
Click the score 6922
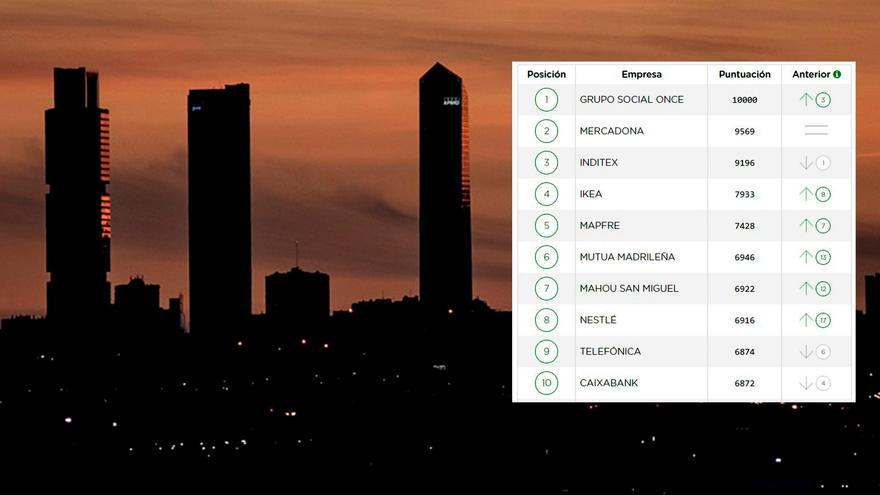click(x=744, y=288)
